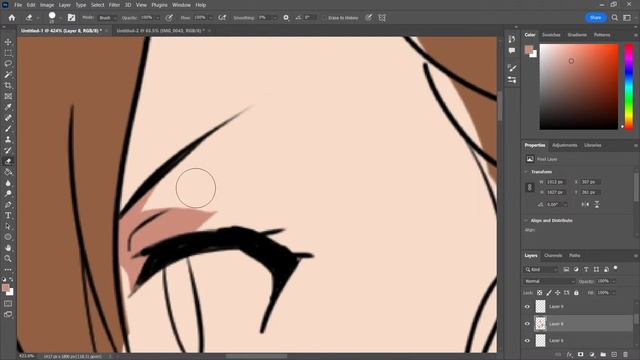640x360 pixels.
Task: Hide the topmost visible layer via eye icon
Action: pos(527,307)
